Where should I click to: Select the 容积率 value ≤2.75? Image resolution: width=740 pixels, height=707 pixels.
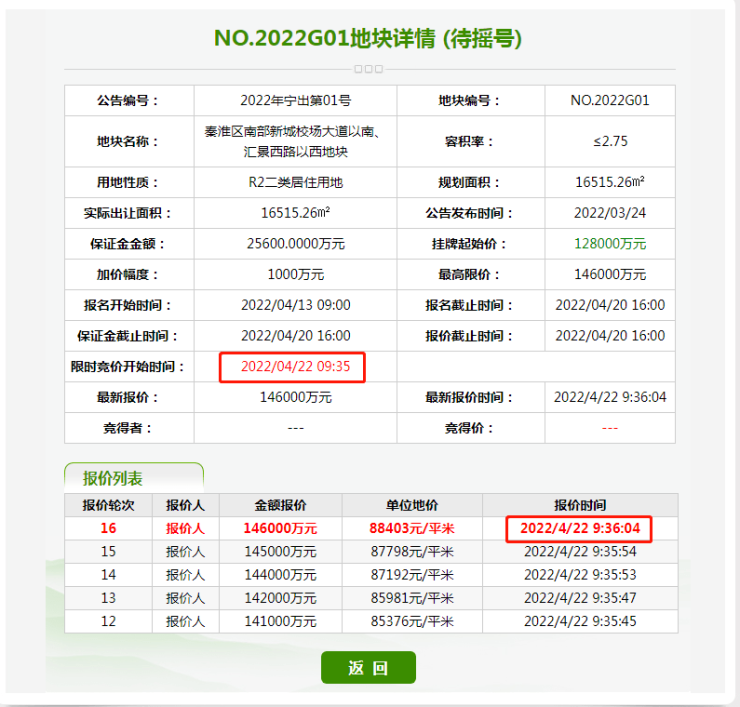(x=609, y=142)
